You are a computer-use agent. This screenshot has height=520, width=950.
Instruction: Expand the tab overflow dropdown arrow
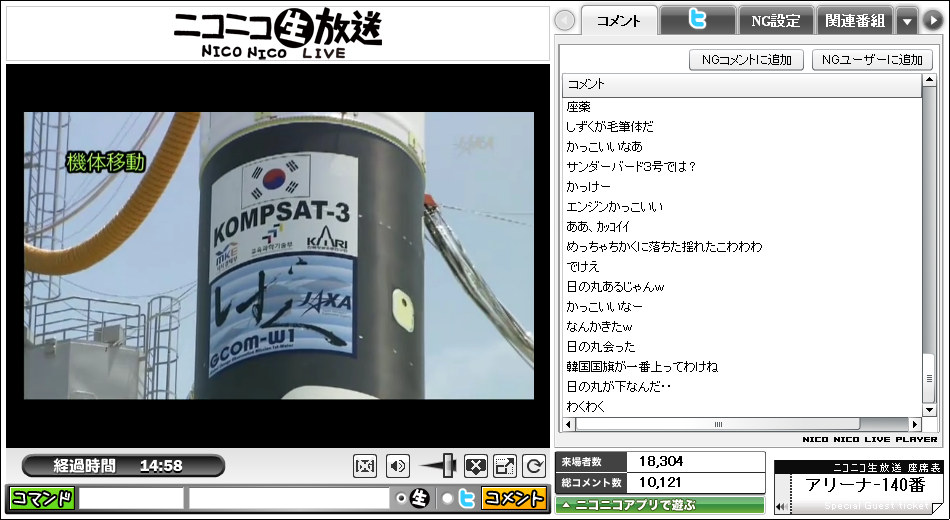pyautogui.click(x=907, y=21)
